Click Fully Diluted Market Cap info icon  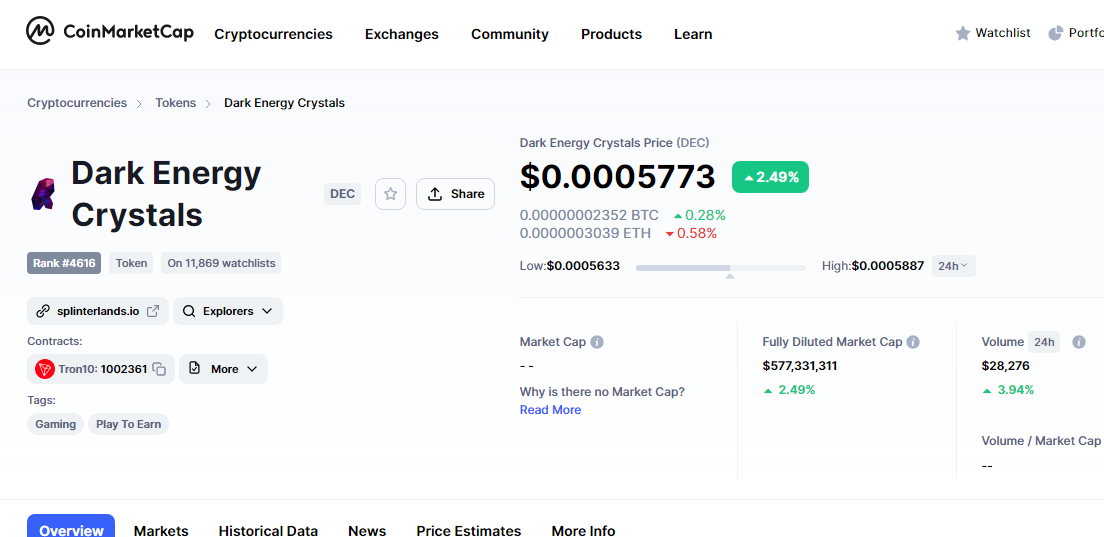(913, 342)
